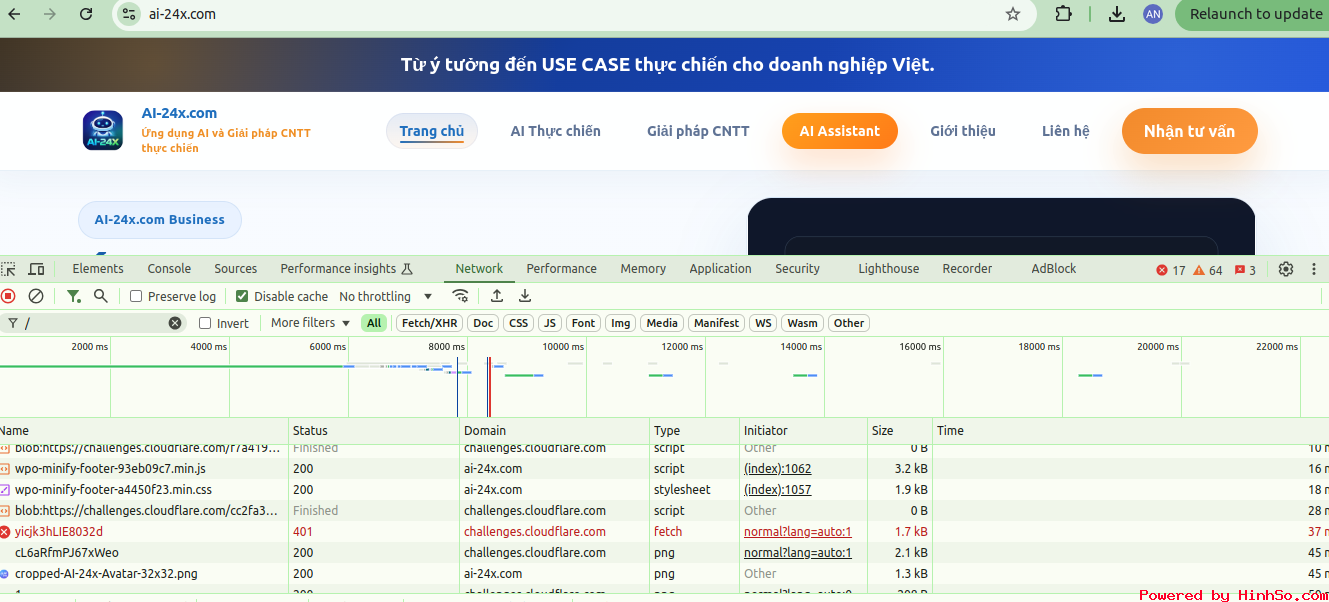
Task: Click the AI Assistant nav button
Action: [x=840, y=131]
